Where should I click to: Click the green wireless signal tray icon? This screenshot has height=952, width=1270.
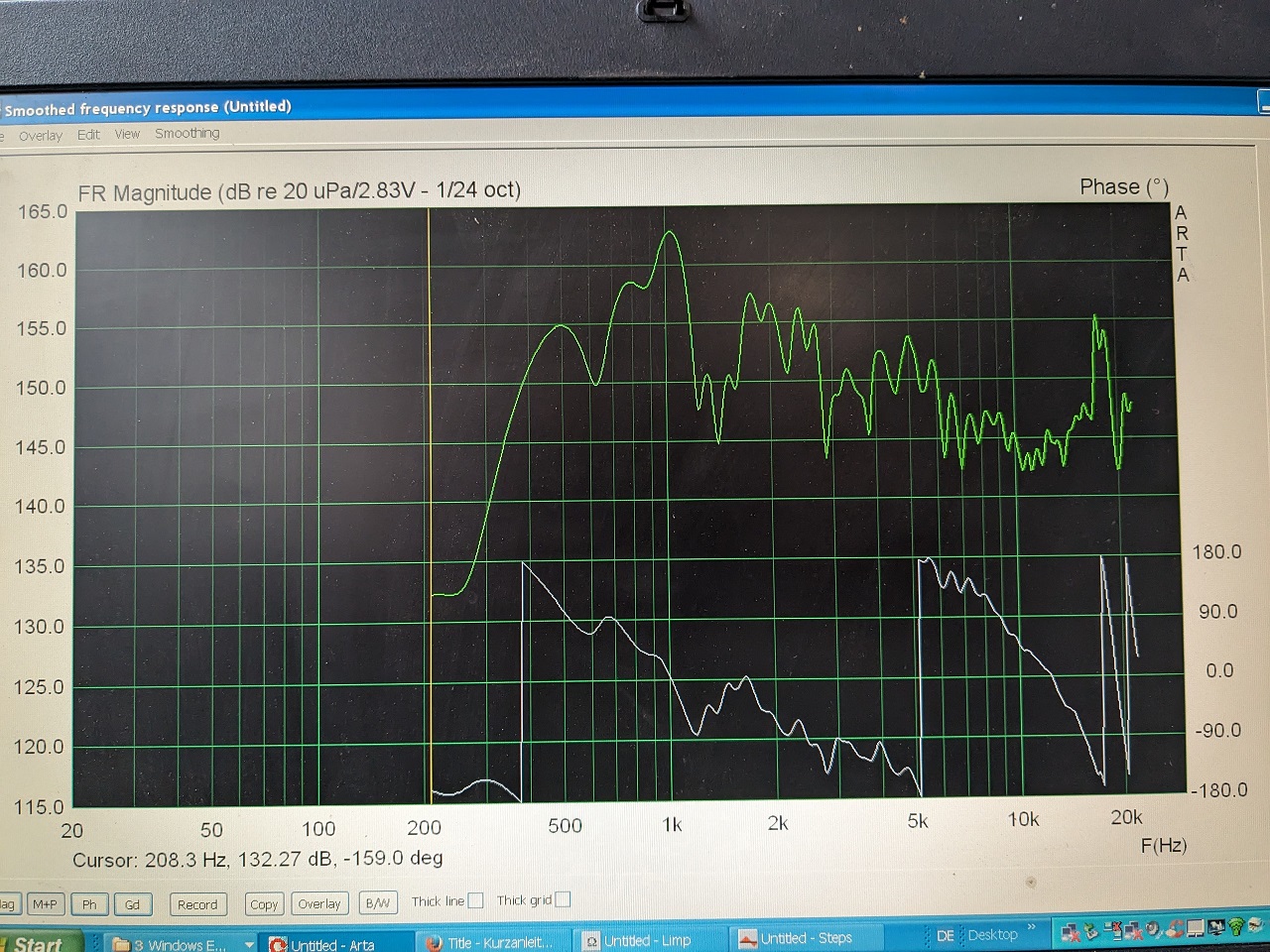[1236, 927]
